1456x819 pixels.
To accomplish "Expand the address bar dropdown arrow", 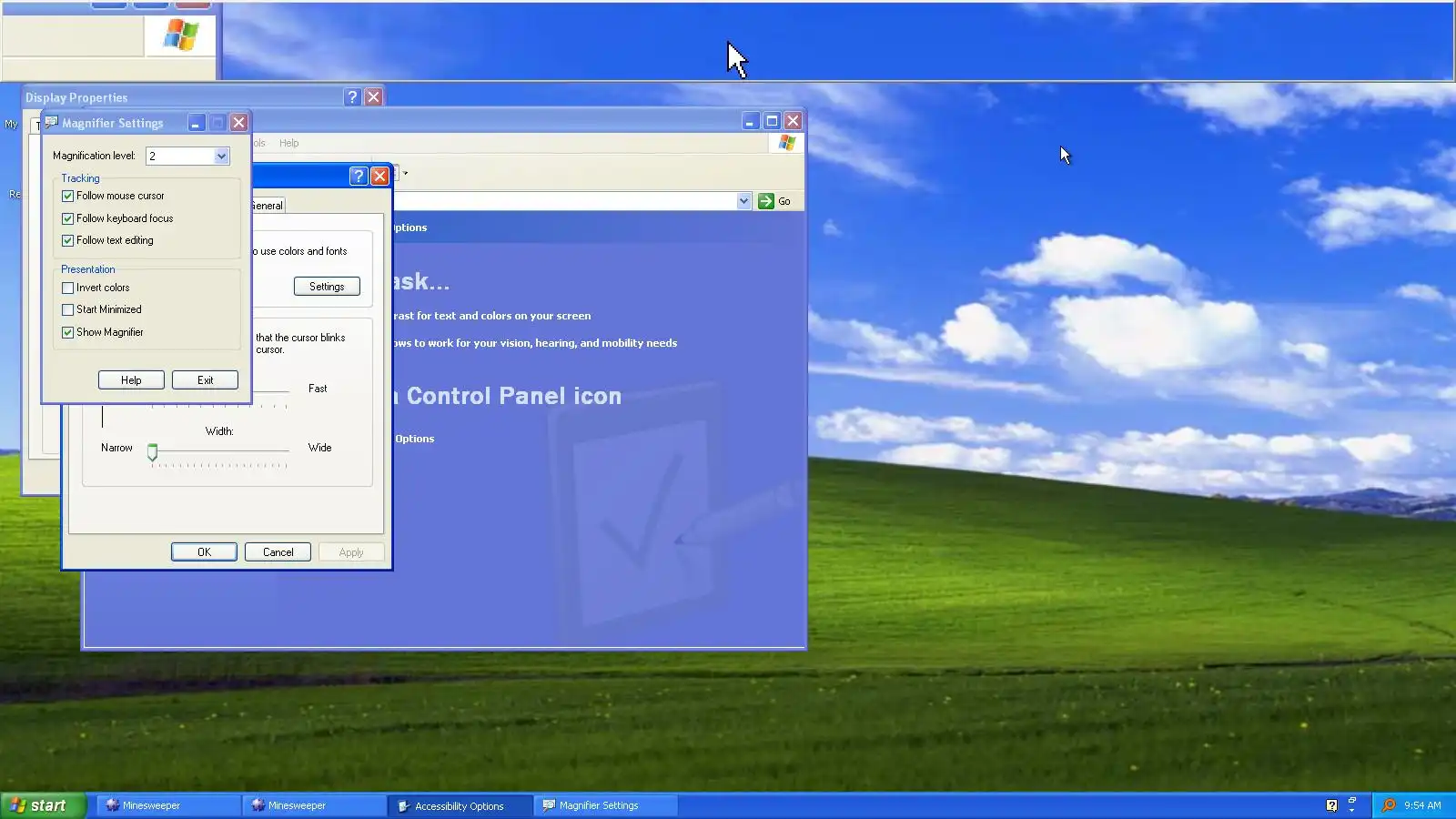I will [743, 201].
